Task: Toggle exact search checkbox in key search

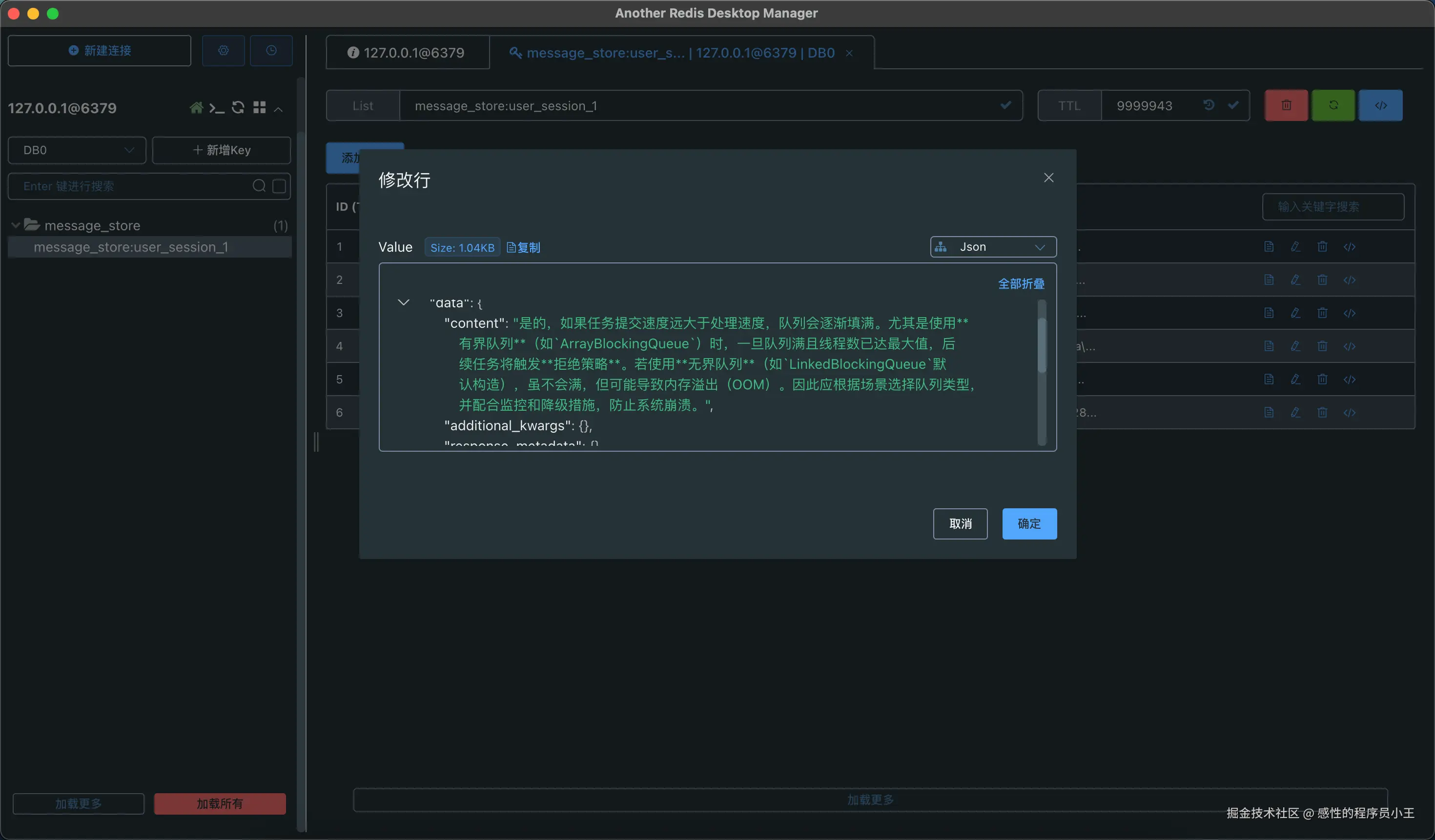Action: 279,186
